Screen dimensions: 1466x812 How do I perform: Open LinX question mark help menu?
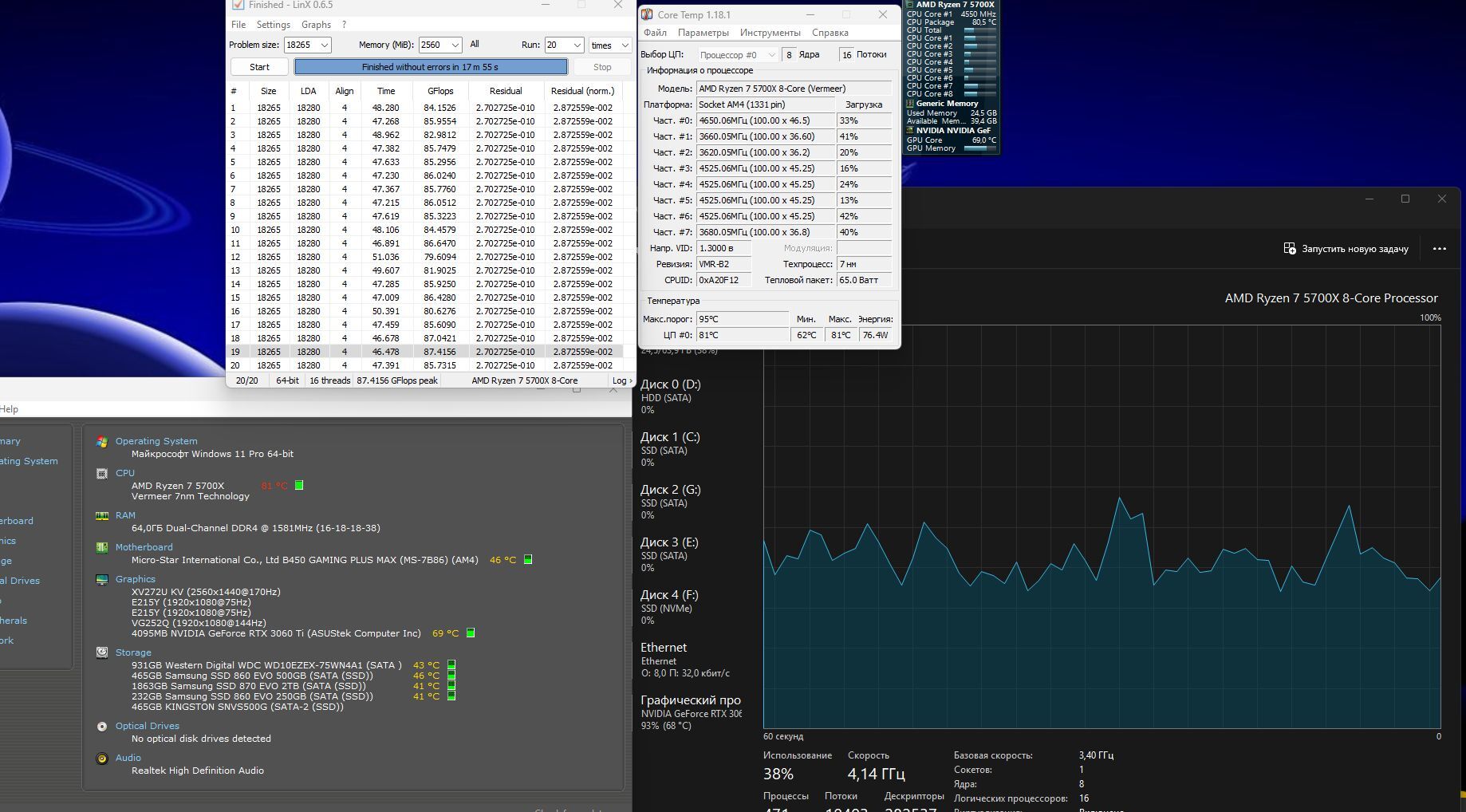[x=344, y=25]
